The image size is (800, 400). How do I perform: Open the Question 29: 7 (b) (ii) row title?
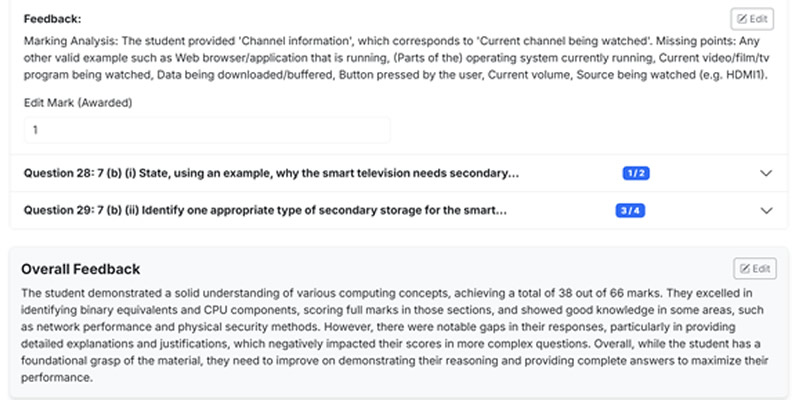[265, 211]
